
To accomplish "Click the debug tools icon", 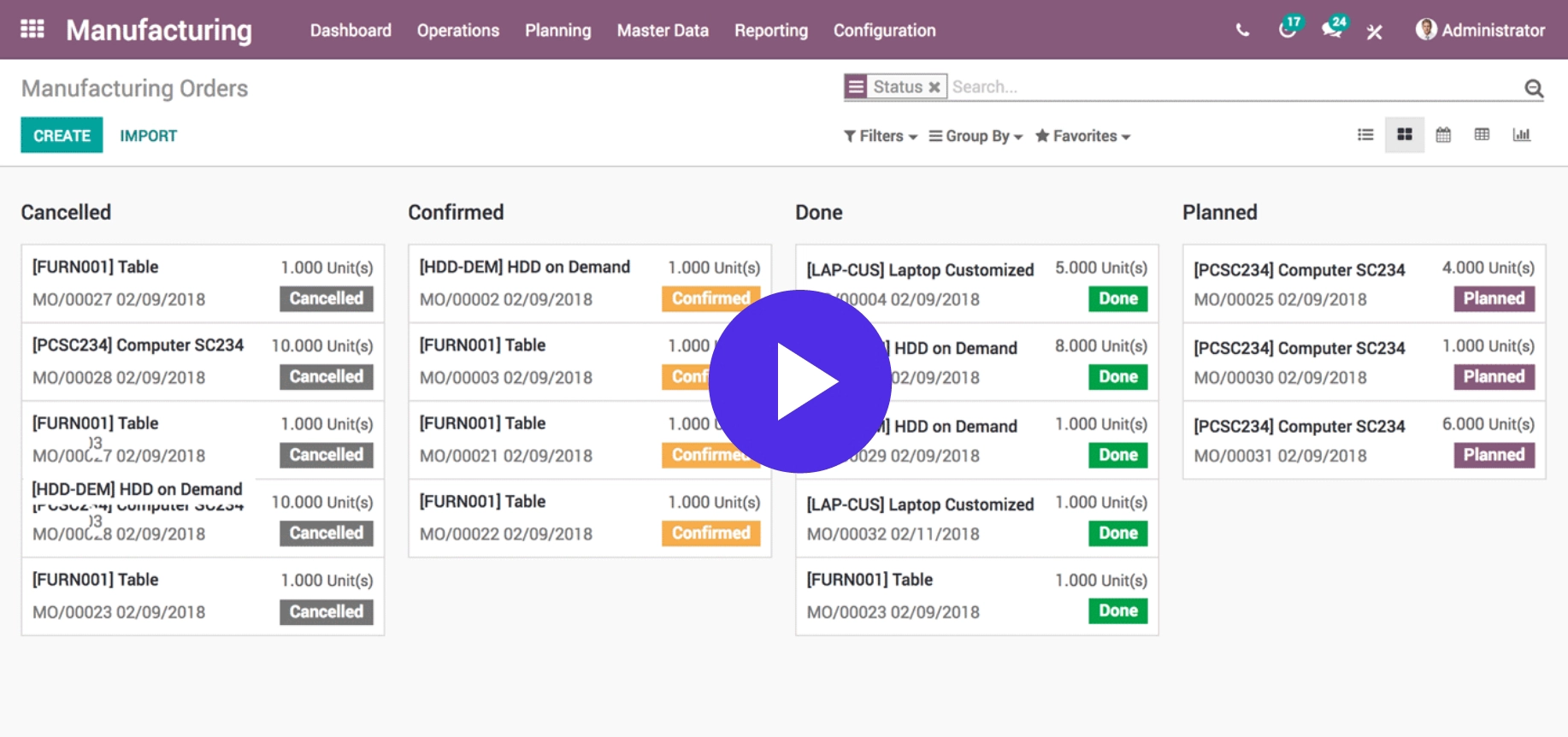I will click(x=1374, y=32).
